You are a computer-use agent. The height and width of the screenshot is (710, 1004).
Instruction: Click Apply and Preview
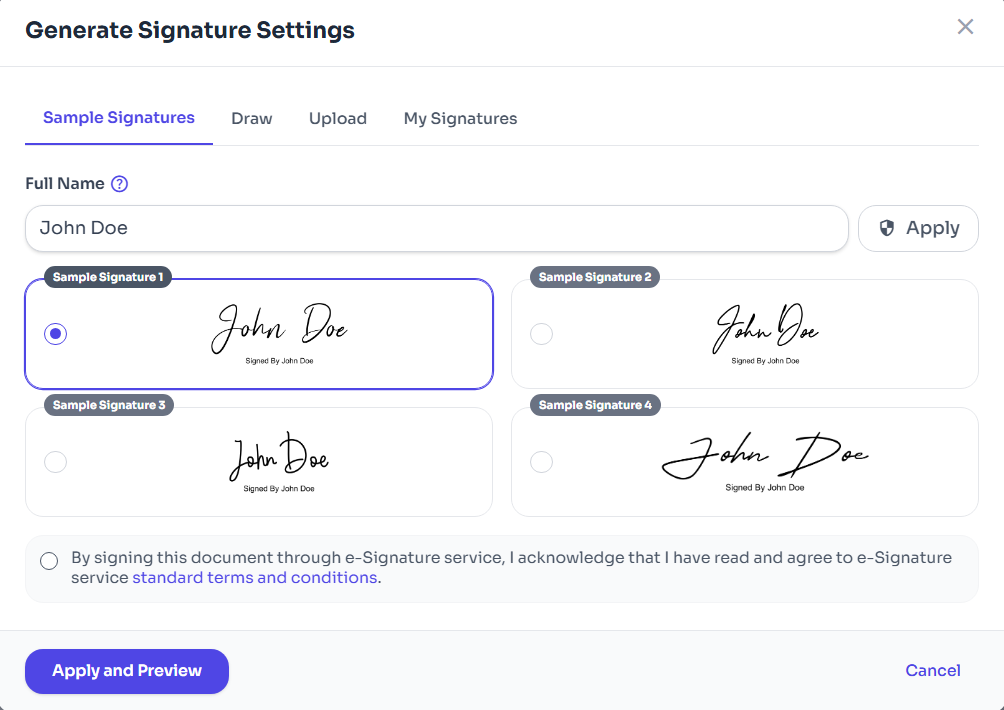126,671
